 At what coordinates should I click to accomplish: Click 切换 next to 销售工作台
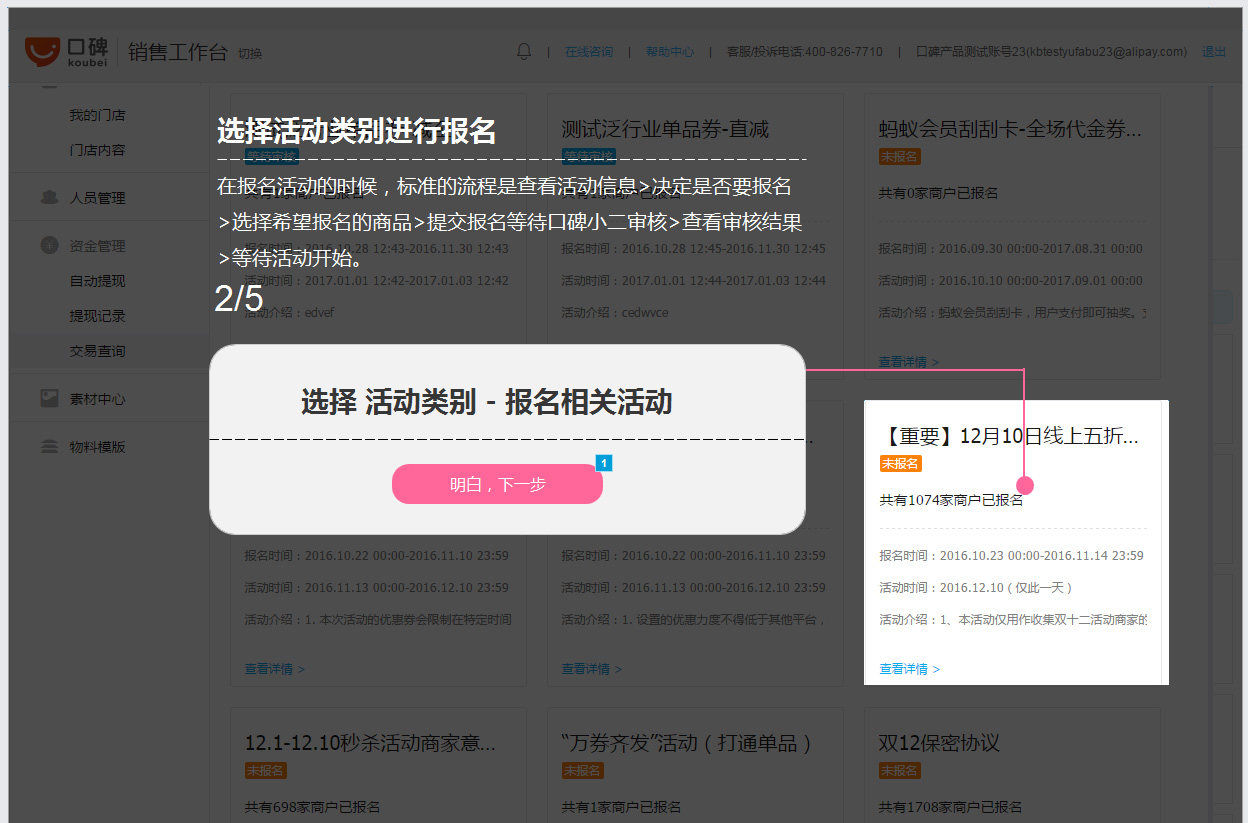[250, 53]
